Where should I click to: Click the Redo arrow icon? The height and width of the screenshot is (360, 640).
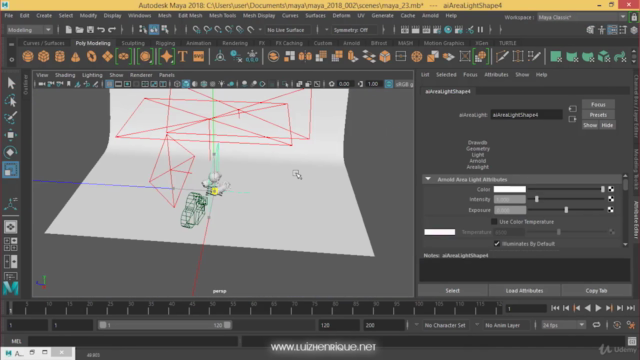tap(112, 30)
